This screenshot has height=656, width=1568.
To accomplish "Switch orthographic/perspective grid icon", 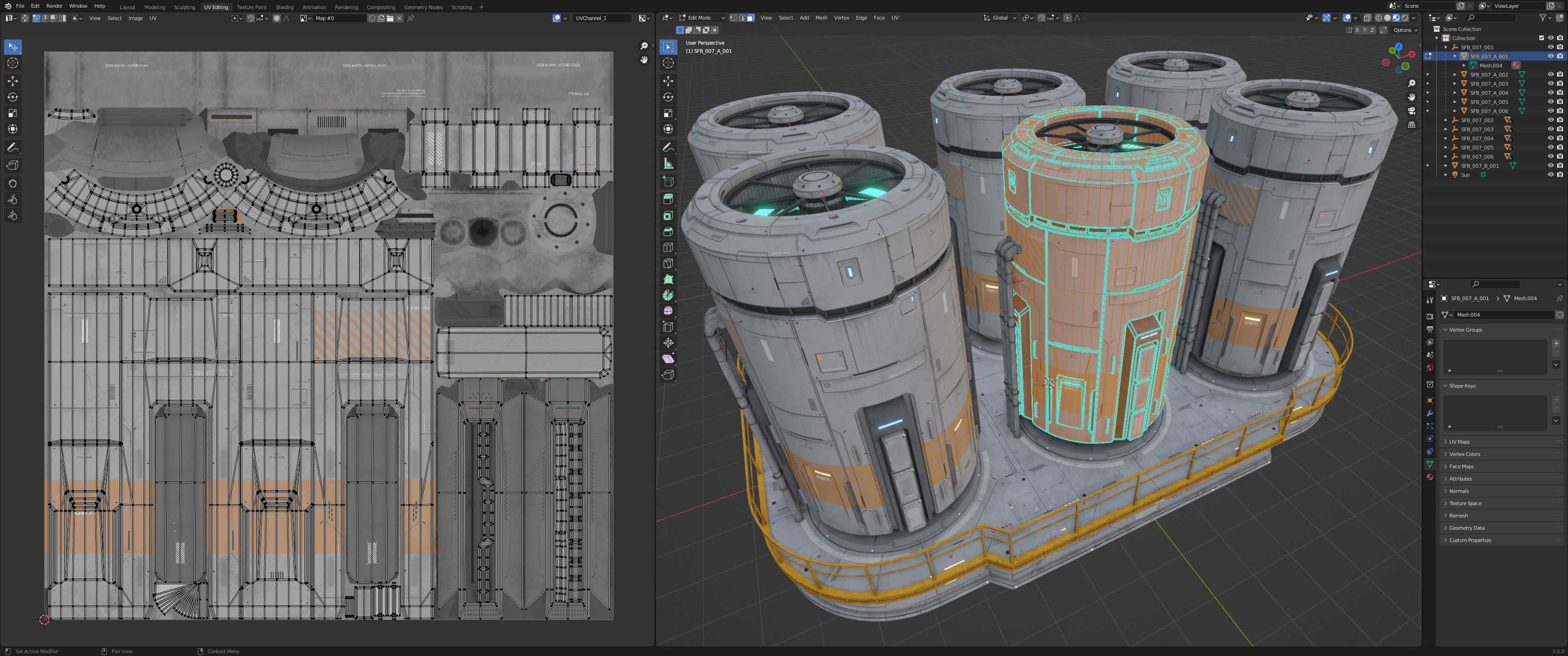I will (1412, 125).
